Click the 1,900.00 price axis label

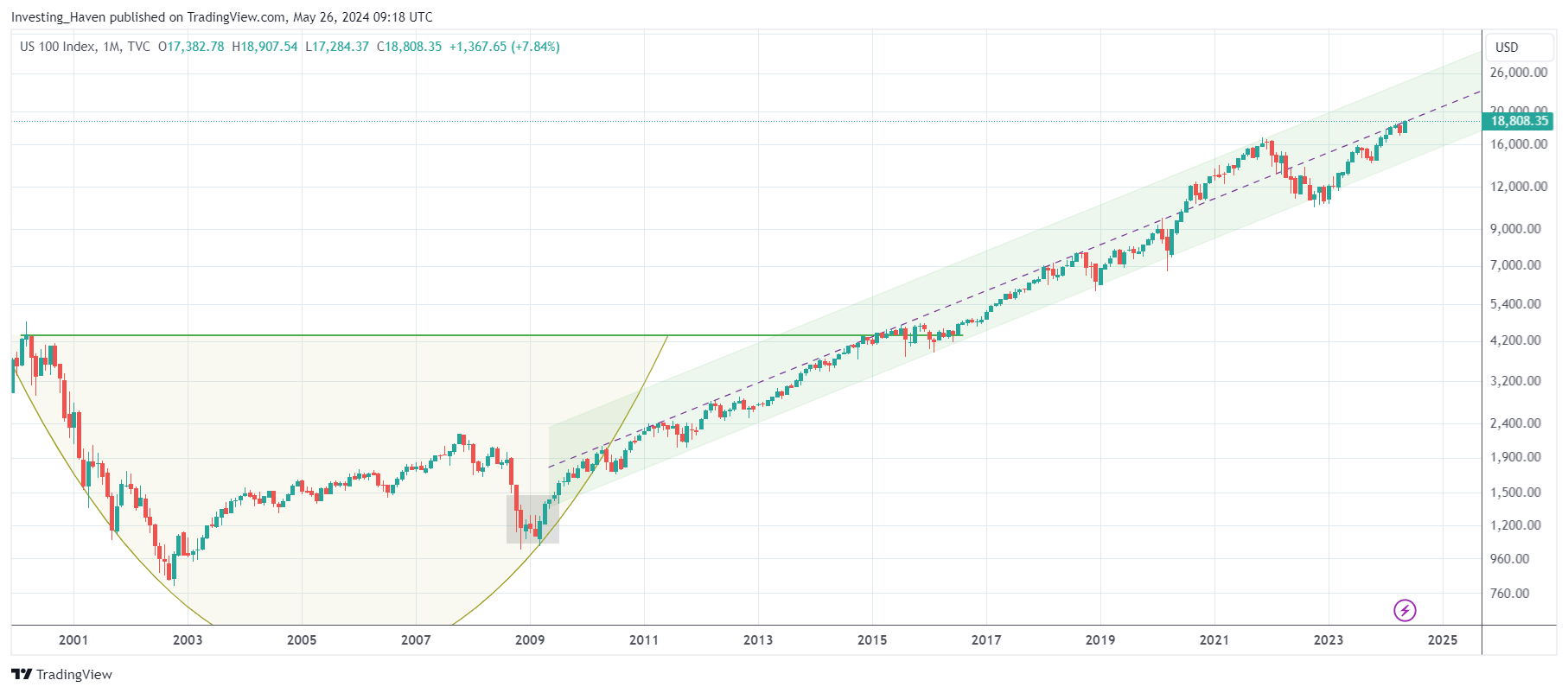[1515, 457]
